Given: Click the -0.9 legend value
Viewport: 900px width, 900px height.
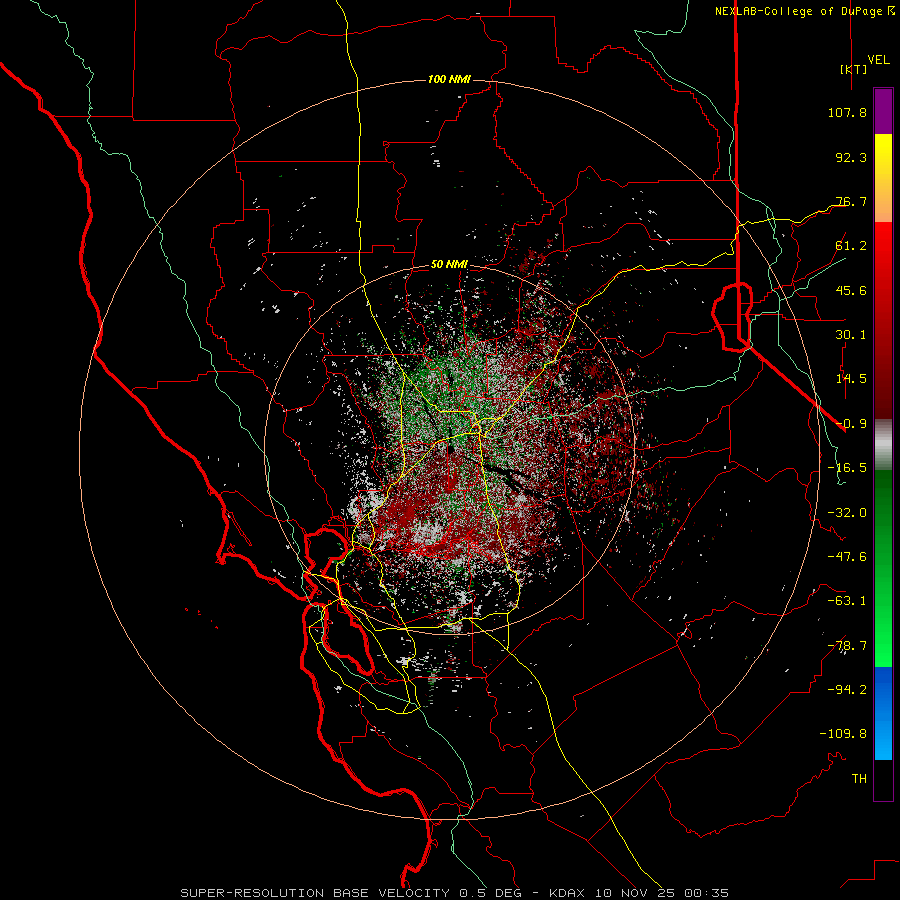Looking at the screenshot, I should click(x=851, y=424).
